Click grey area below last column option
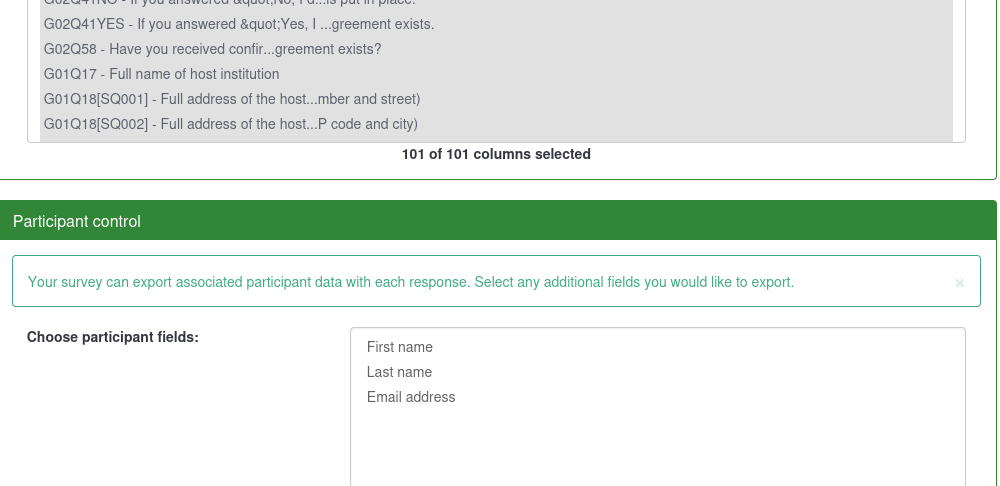 point(496,139)
